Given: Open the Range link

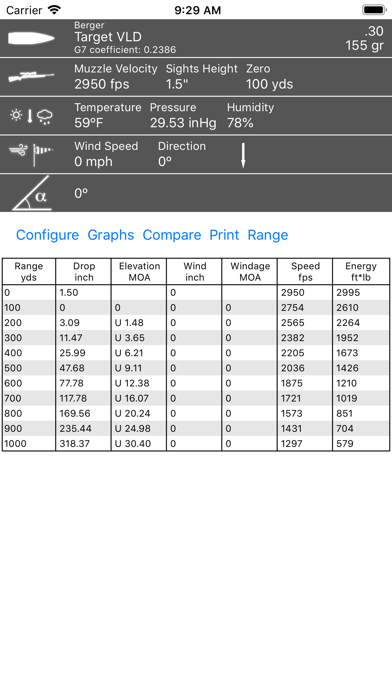Looking at the screenshot, I should tap(268, 235).
